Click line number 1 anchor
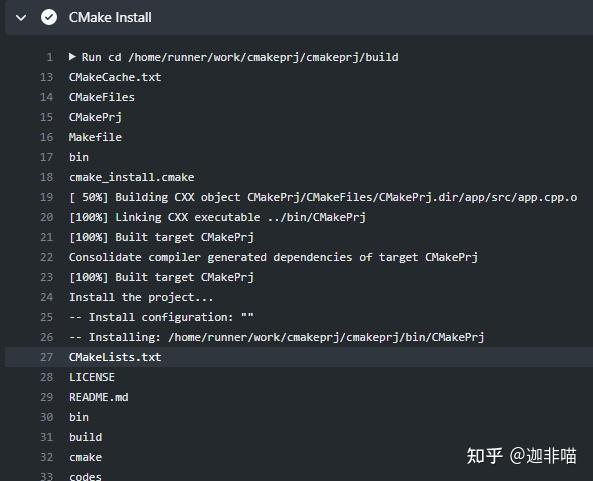The image size is (593, 481). coord(50,57)
